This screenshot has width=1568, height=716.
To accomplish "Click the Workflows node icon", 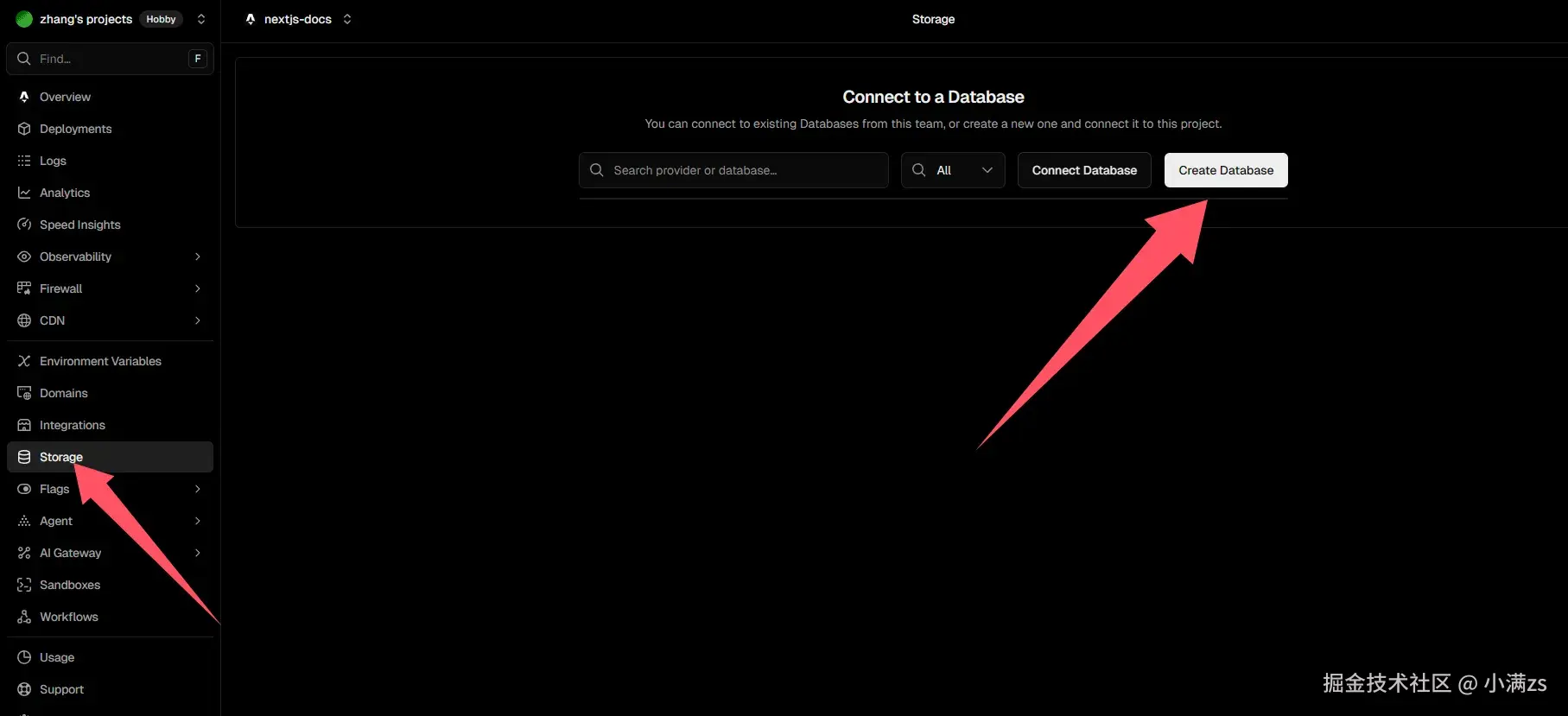I will point(24,617).
